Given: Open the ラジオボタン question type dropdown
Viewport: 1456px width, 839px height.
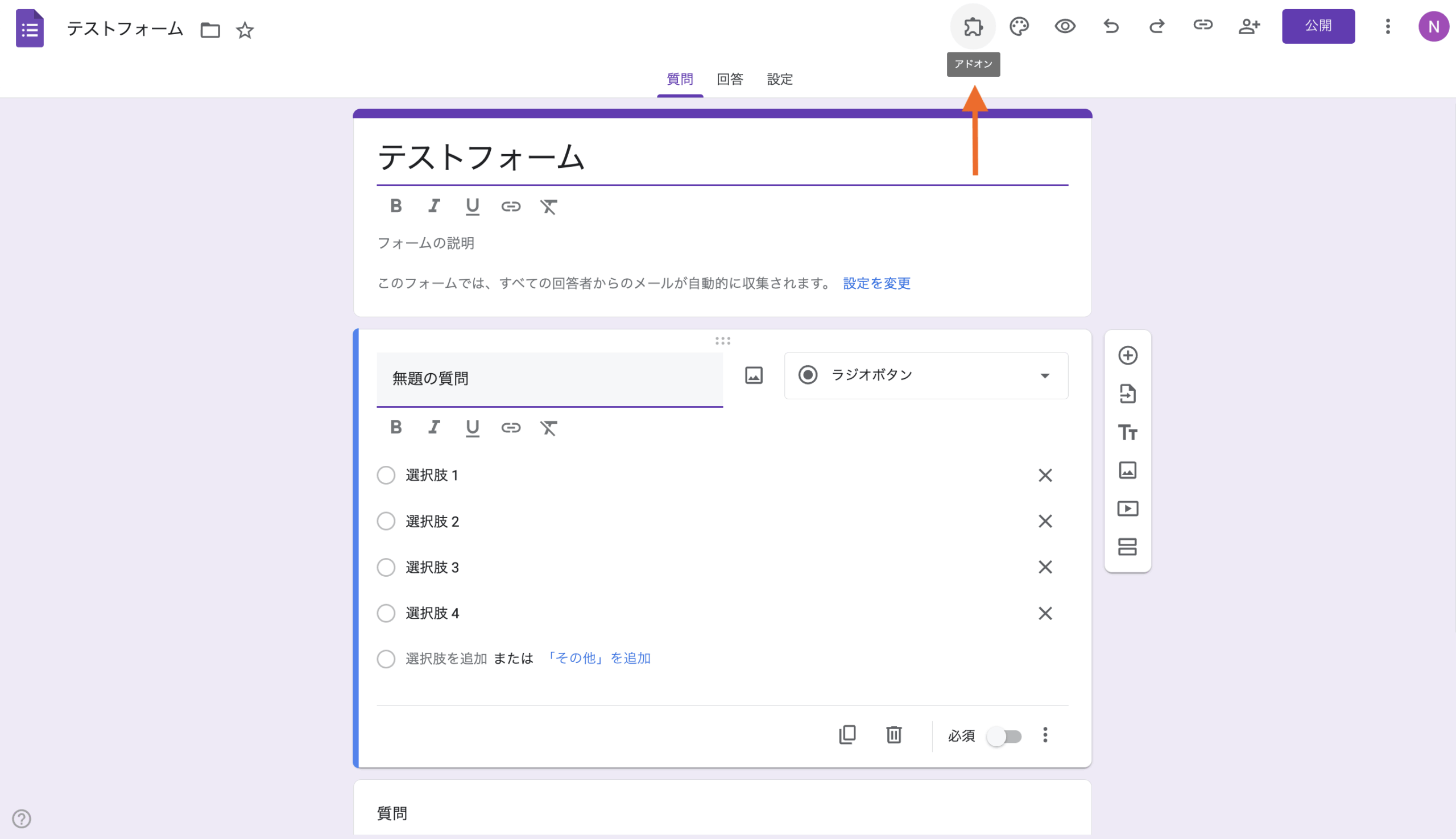Looking at the screenshot, I should point(926,375).
